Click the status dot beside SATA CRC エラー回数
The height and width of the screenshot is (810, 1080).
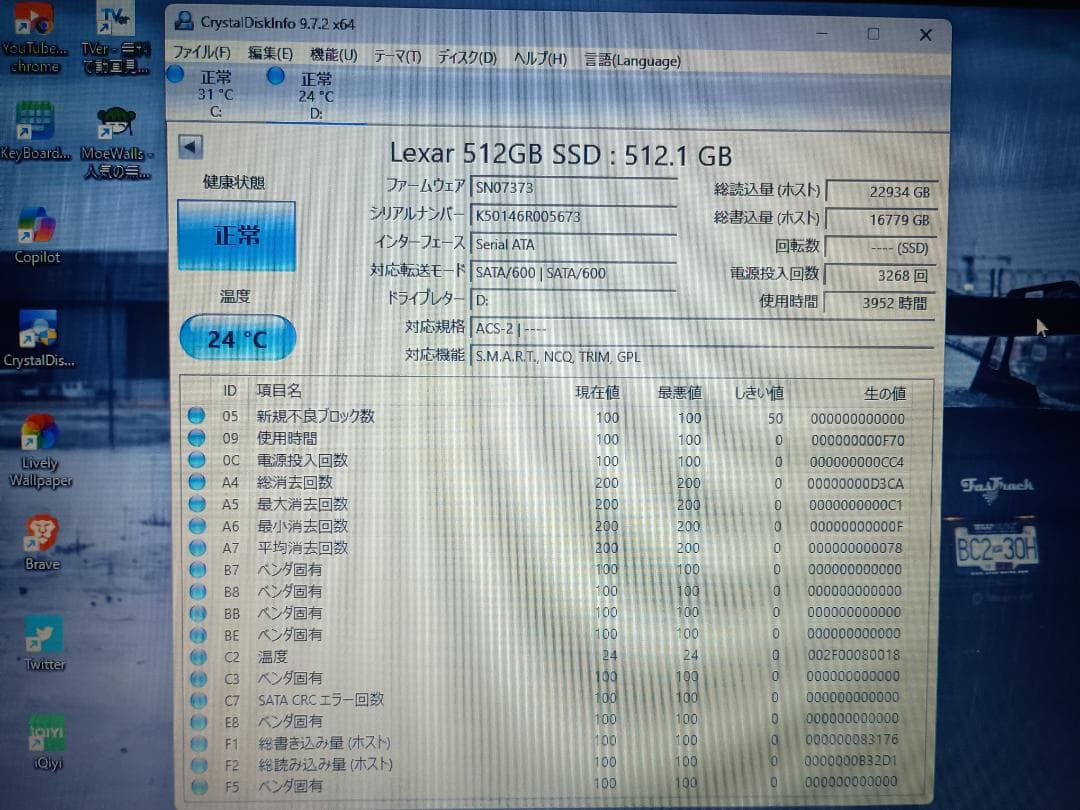point(198,700)
